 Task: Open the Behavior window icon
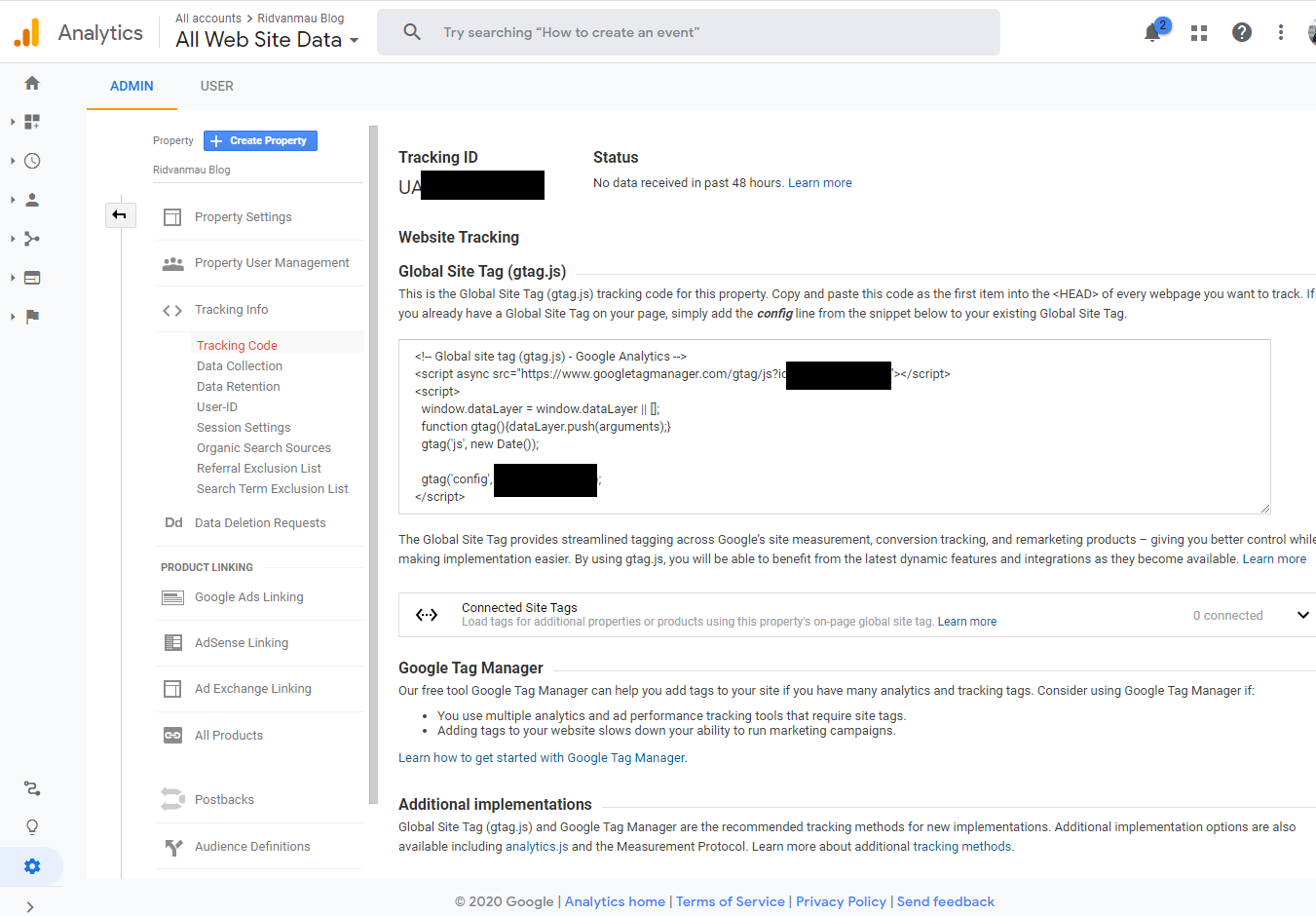[32, 278]
